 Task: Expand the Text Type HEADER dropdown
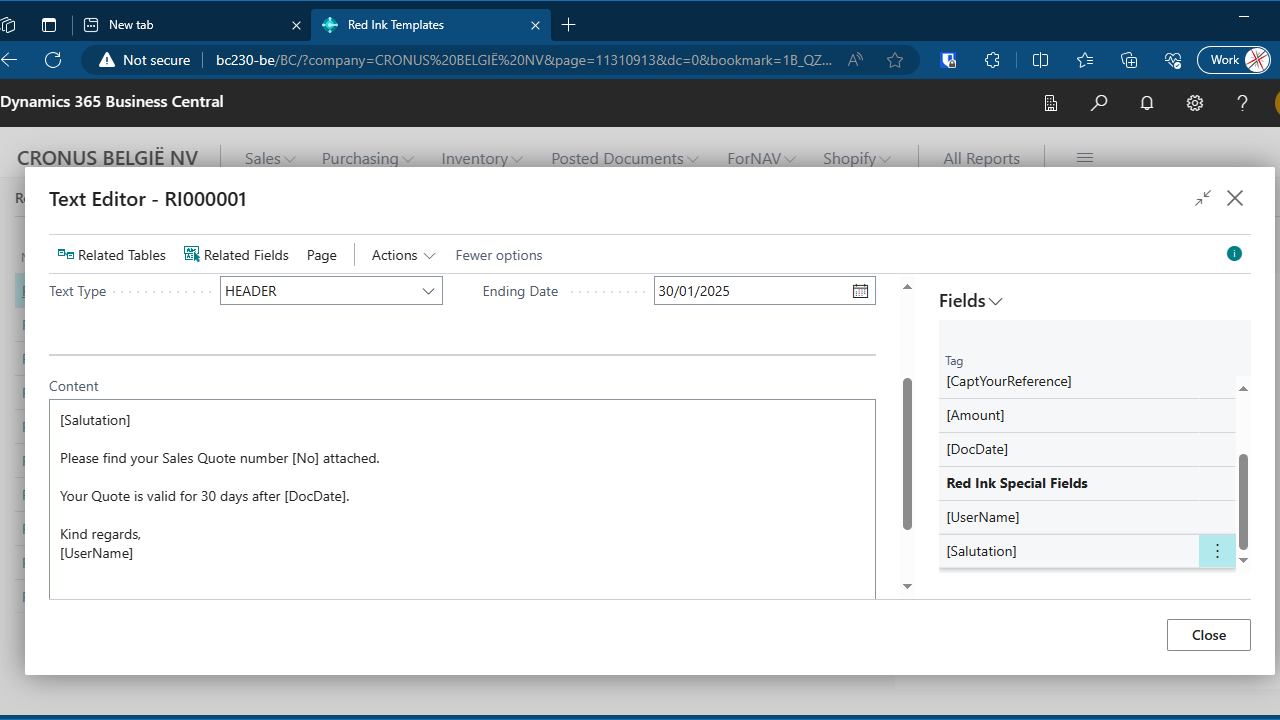point(429,291)
